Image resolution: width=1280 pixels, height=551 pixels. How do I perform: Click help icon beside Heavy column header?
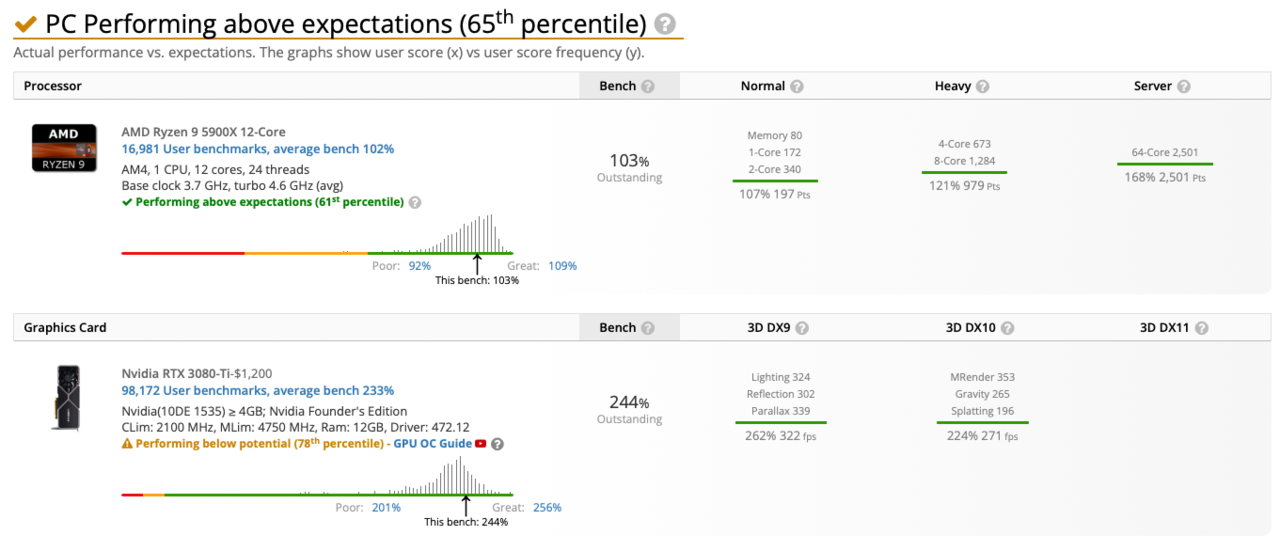click(x=983, y=86)
